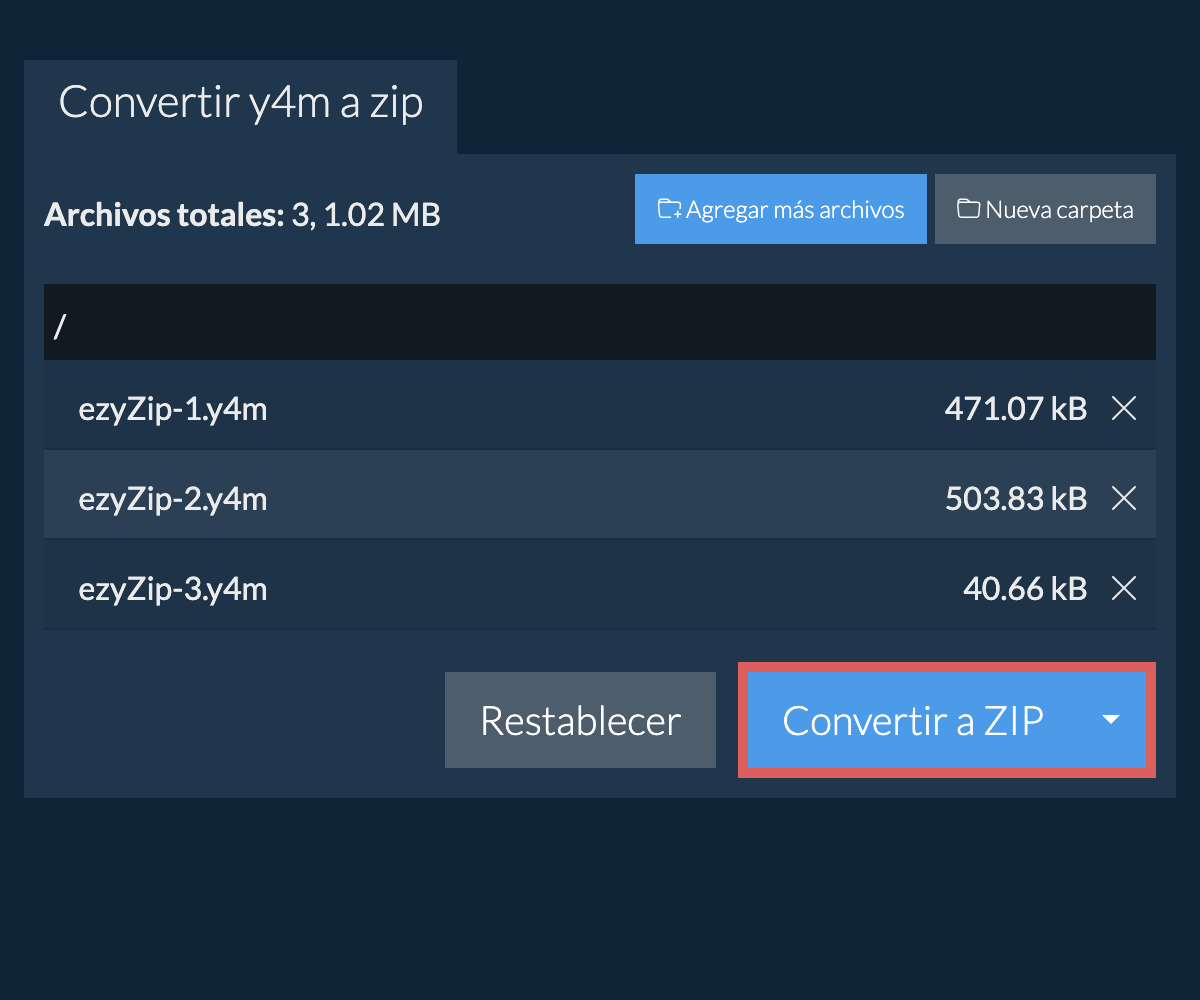Click the 503.83 kB file size
The width and height of the screenshot is (1200, 1000).
pyautogui.click(x=1015, y=498)
